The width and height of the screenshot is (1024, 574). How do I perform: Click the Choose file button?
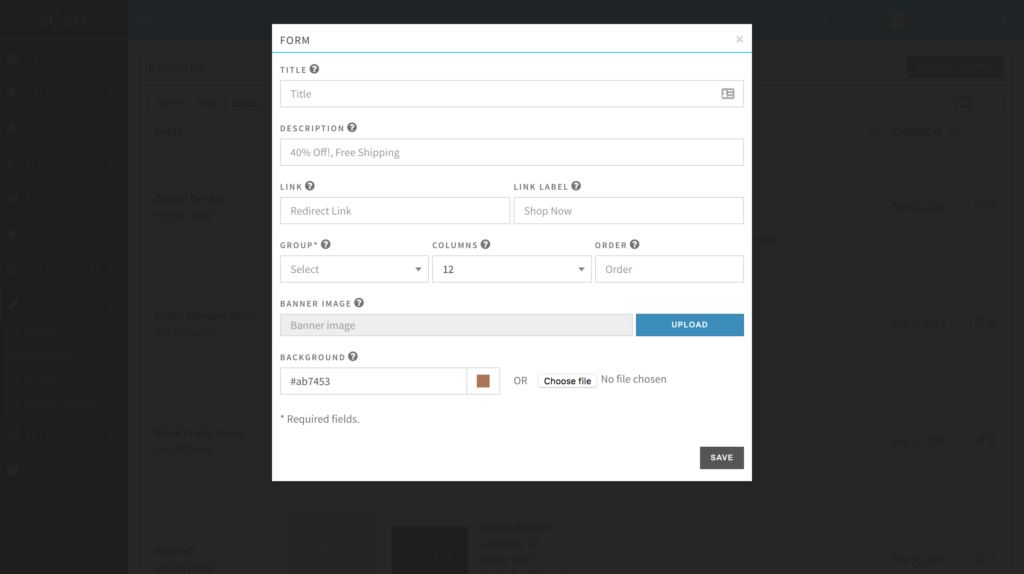(567, 381)
